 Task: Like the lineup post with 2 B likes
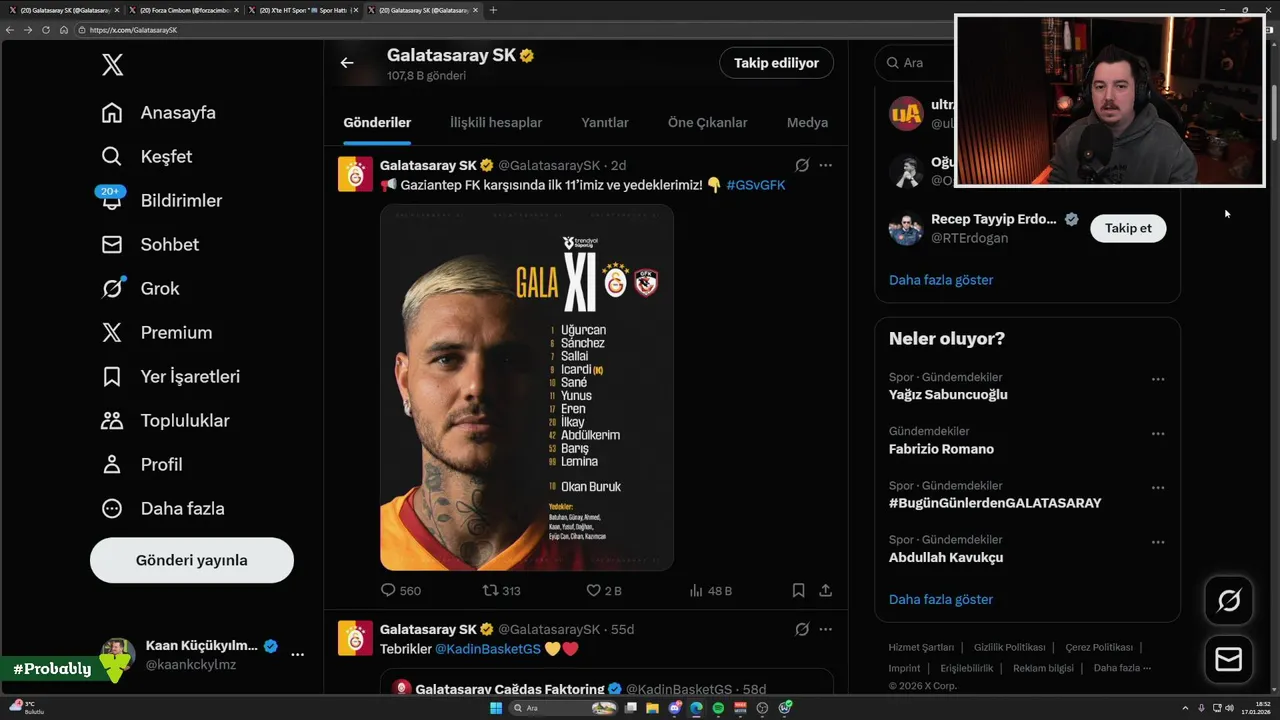click(604, 591)
